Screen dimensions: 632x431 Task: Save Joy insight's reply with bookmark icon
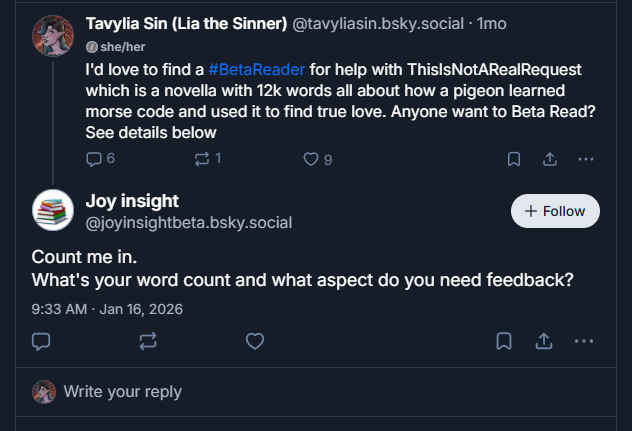[505, 341]
